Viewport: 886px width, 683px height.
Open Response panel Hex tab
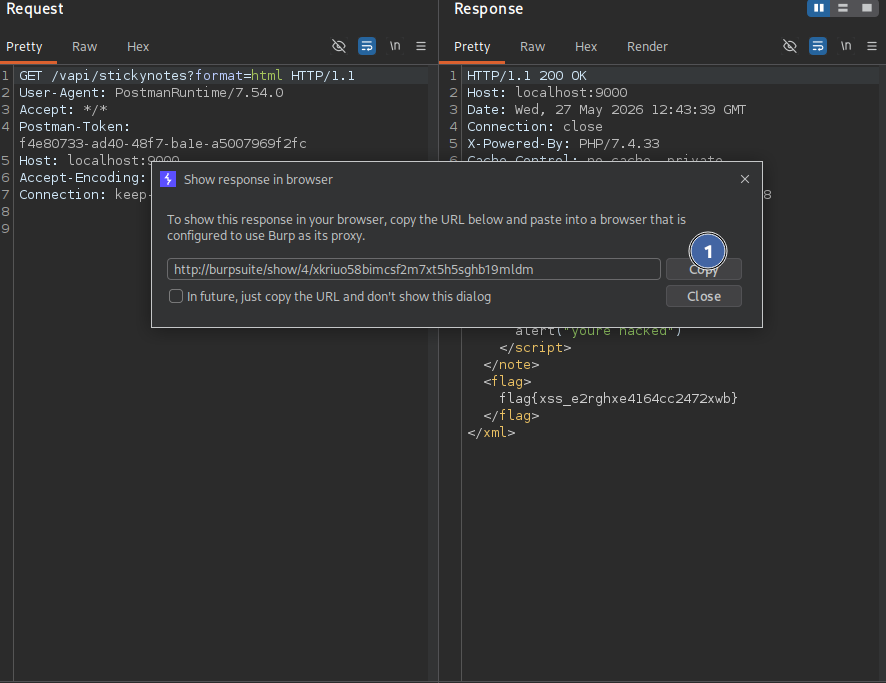click(x=586, y=47)
